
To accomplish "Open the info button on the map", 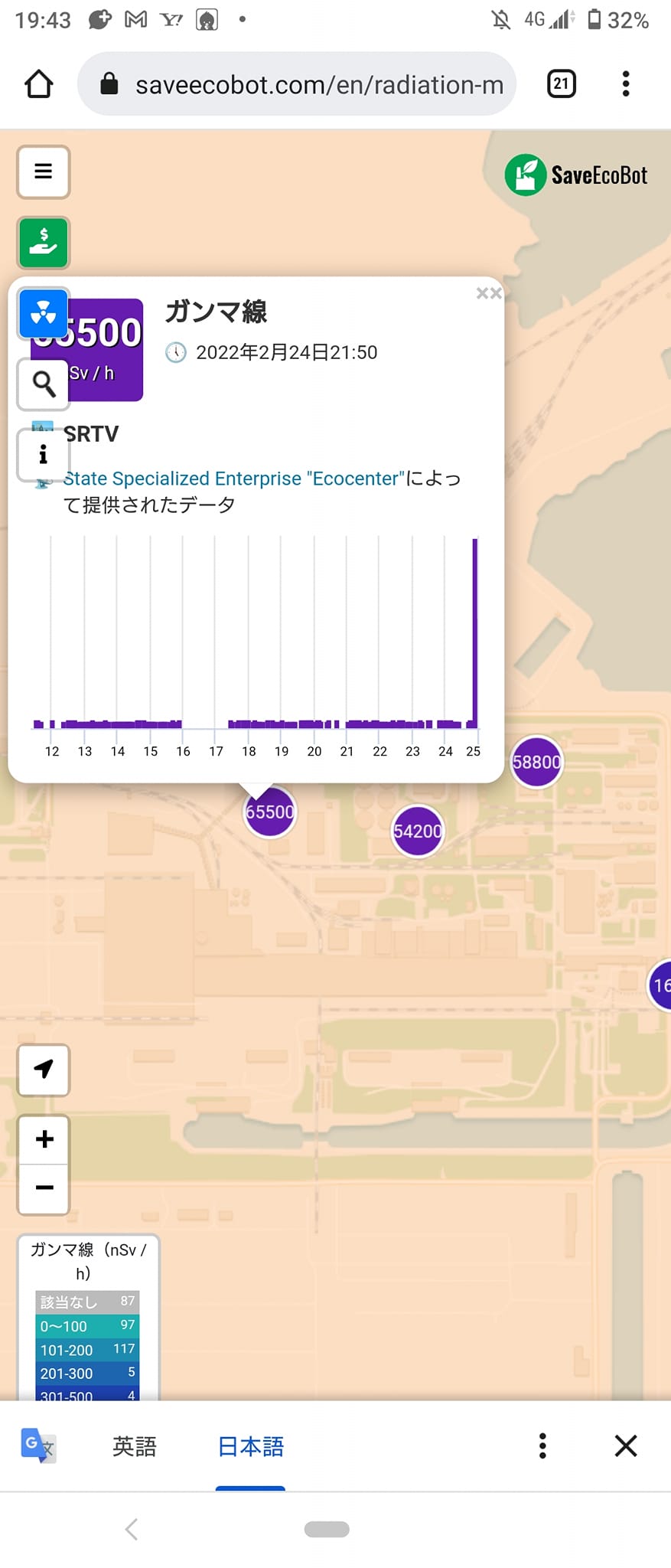I will 44,455.
